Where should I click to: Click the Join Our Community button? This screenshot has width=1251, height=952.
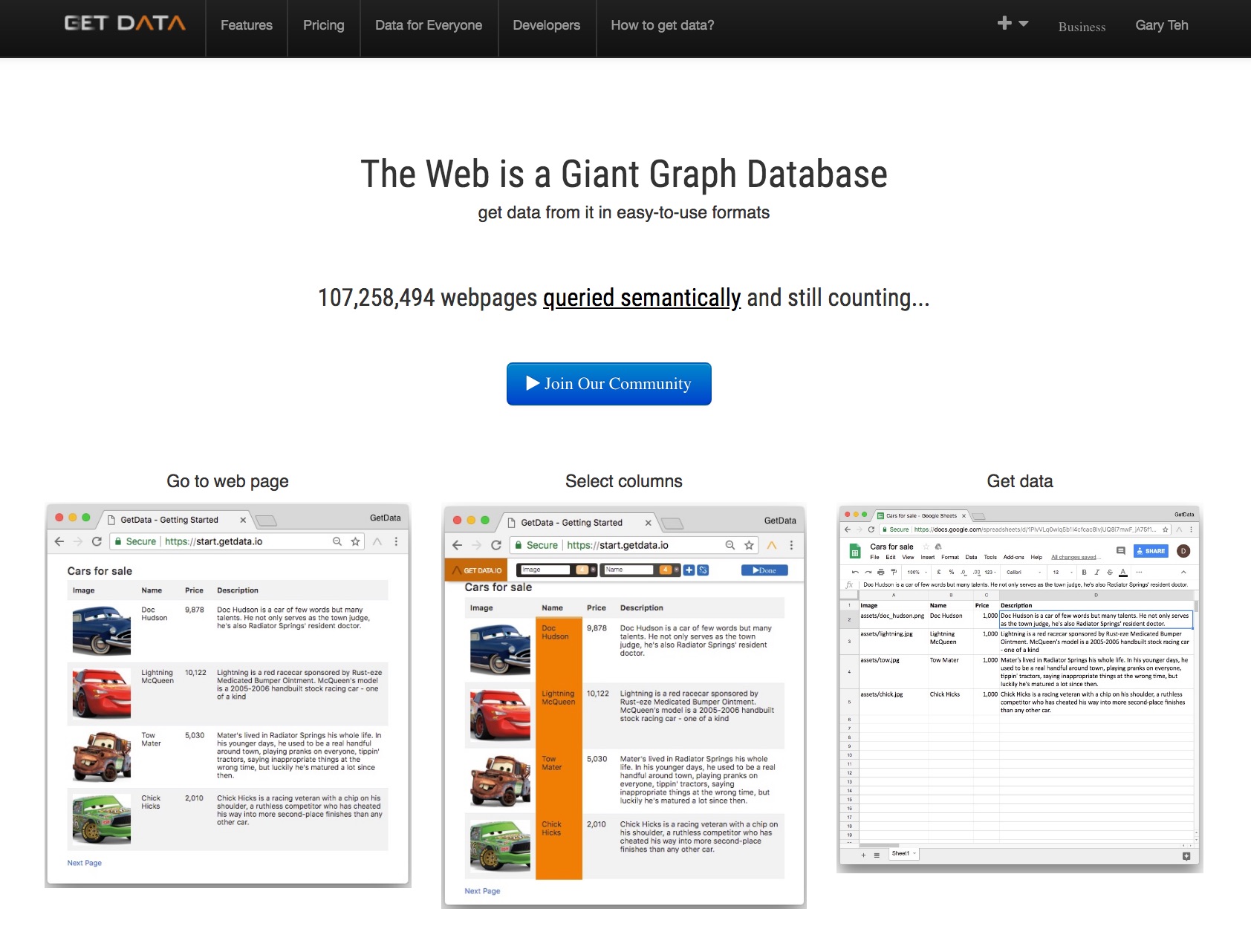609,384
